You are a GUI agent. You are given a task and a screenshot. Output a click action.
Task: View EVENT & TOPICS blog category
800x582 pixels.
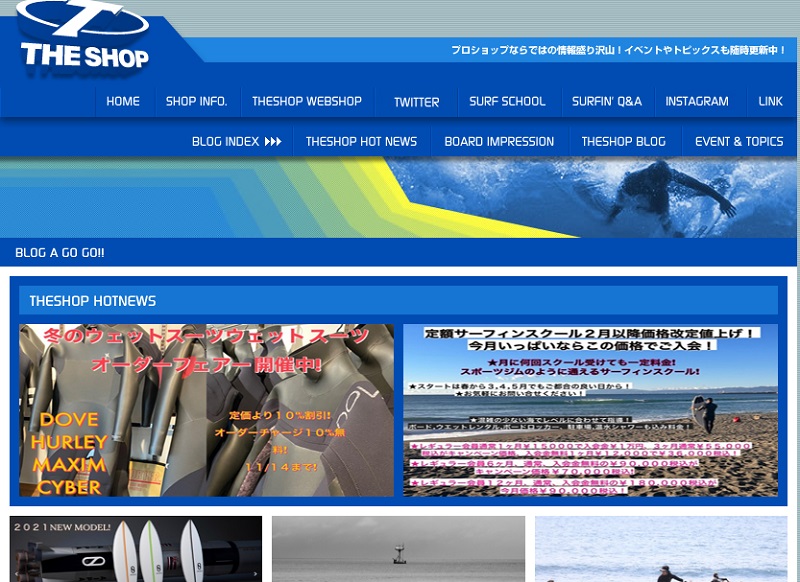click(739, 142)
